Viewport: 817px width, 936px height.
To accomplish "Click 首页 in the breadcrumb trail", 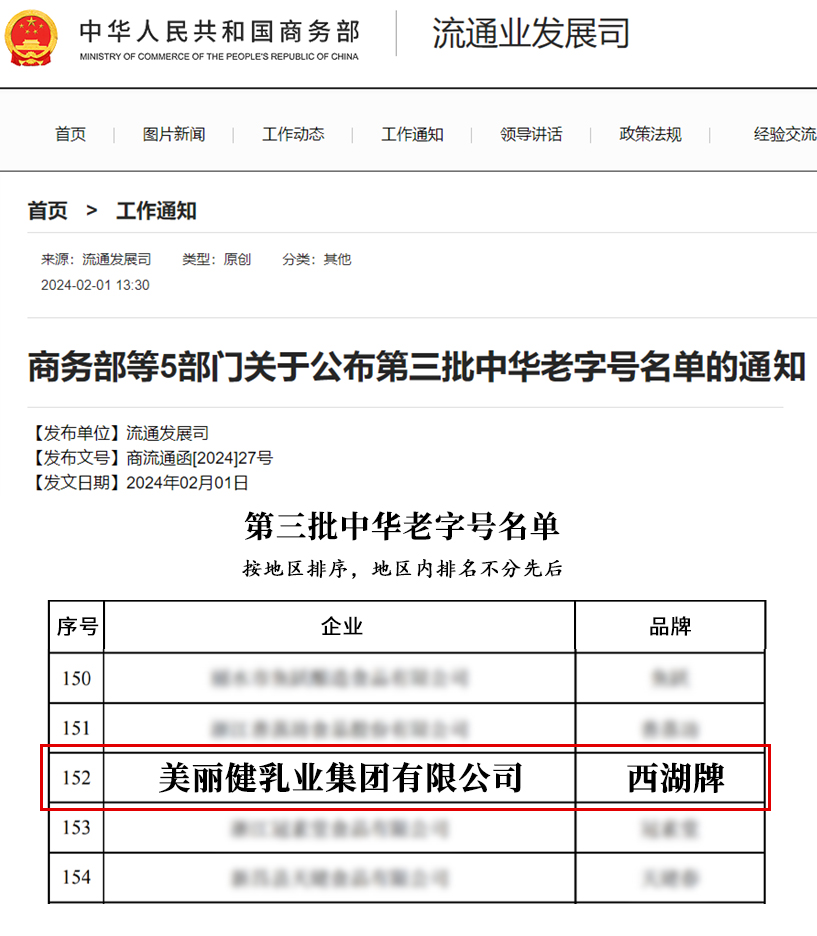I will [x=48, y=211].
